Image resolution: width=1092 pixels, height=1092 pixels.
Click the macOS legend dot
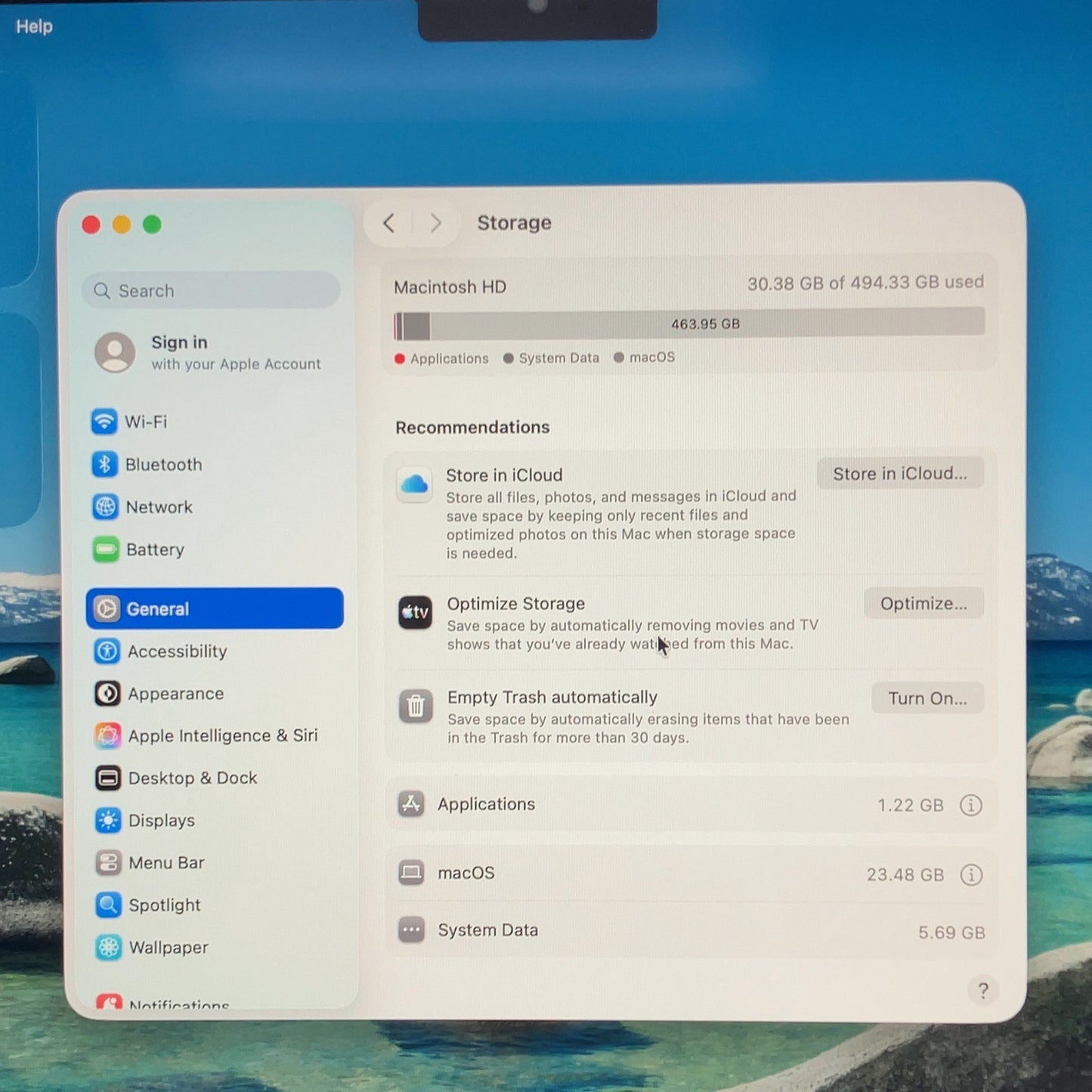[619, 357]
